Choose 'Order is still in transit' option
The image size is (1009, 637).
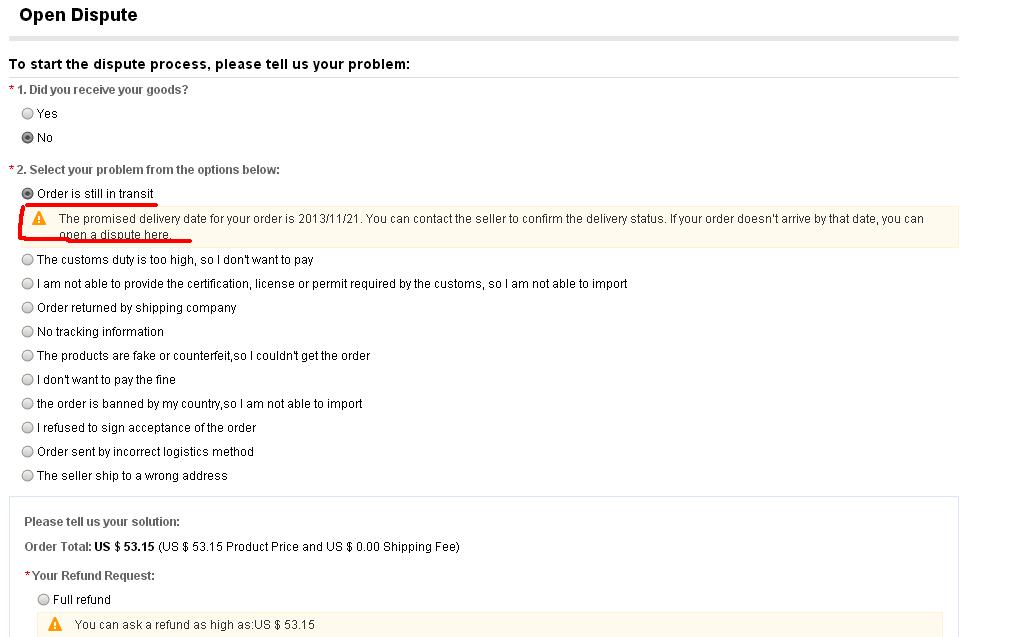pos(27,194)
